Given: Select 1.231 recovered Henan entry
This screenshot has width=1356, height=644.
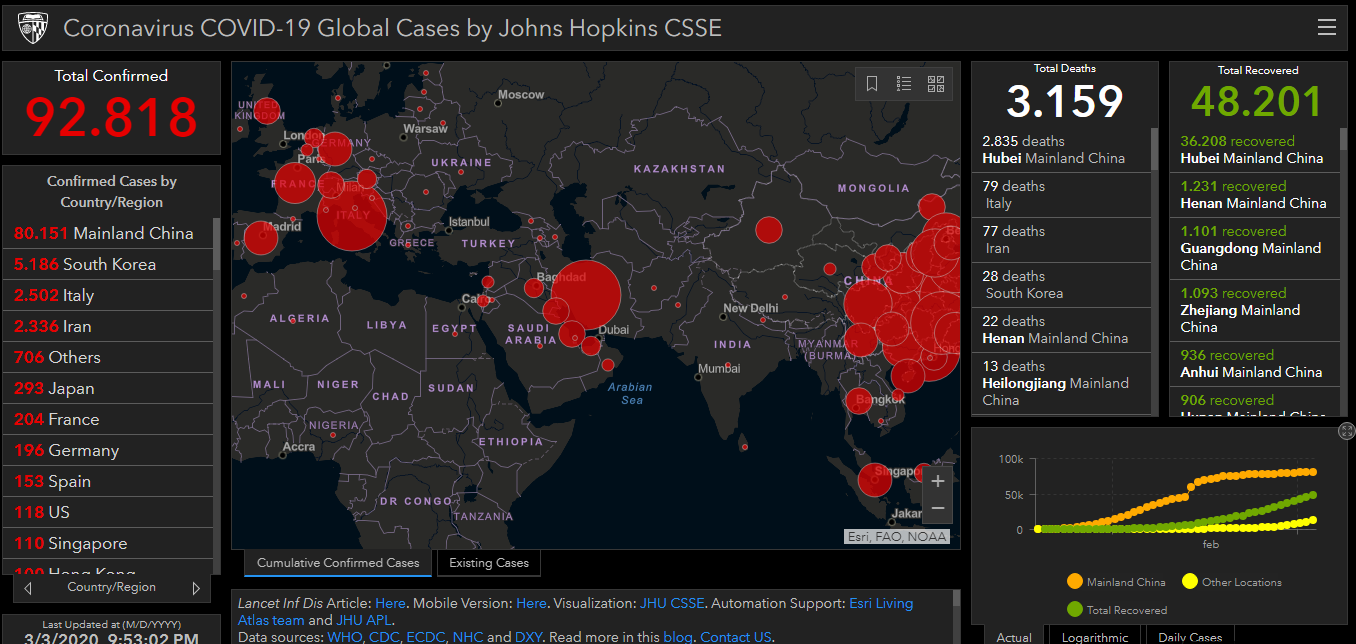Looking at the screenshot, I should pyautogui.click(x=1255, y=195).
